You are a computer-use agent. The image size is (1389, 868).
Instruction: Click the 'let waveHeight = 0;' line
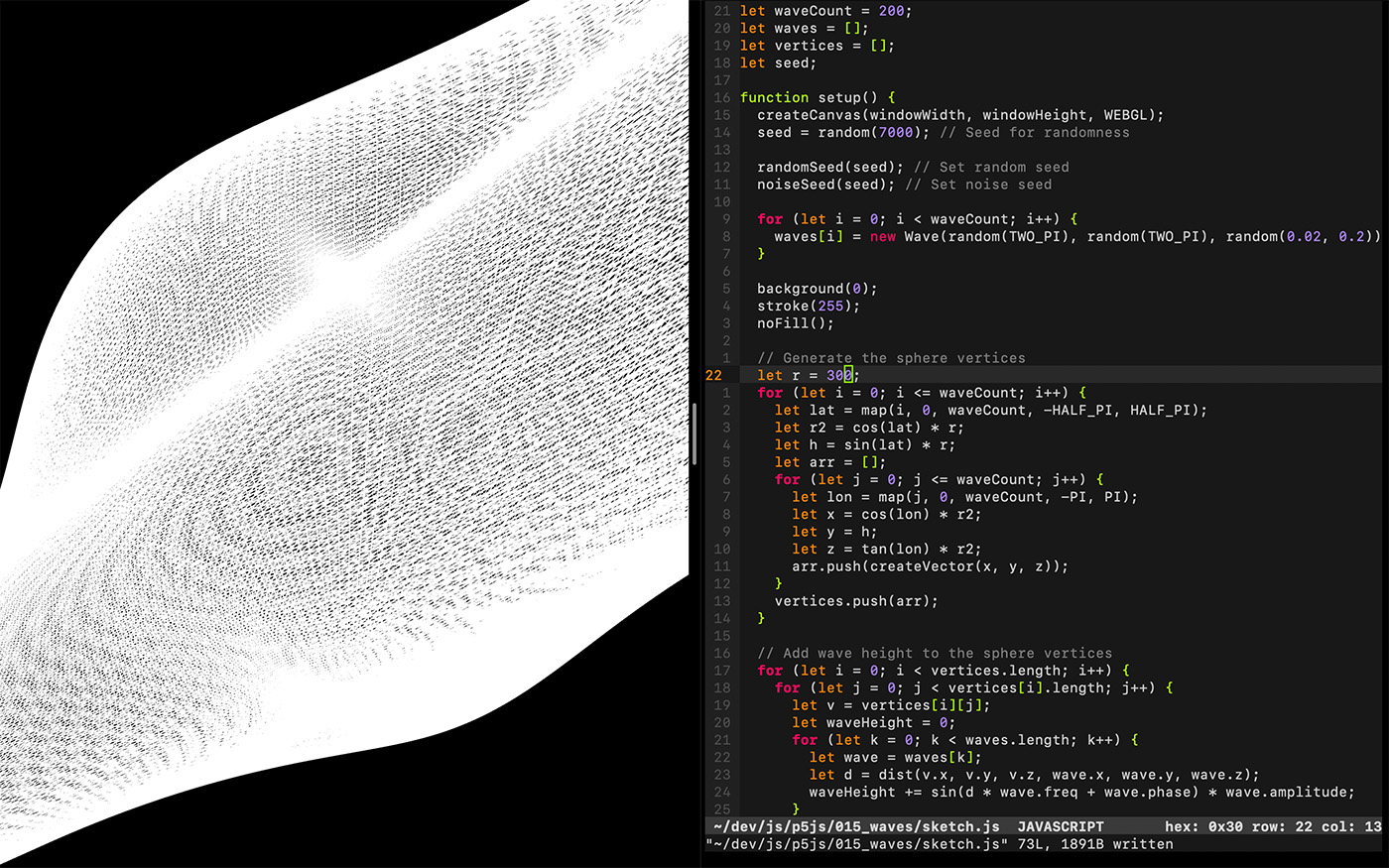(873, 722)
